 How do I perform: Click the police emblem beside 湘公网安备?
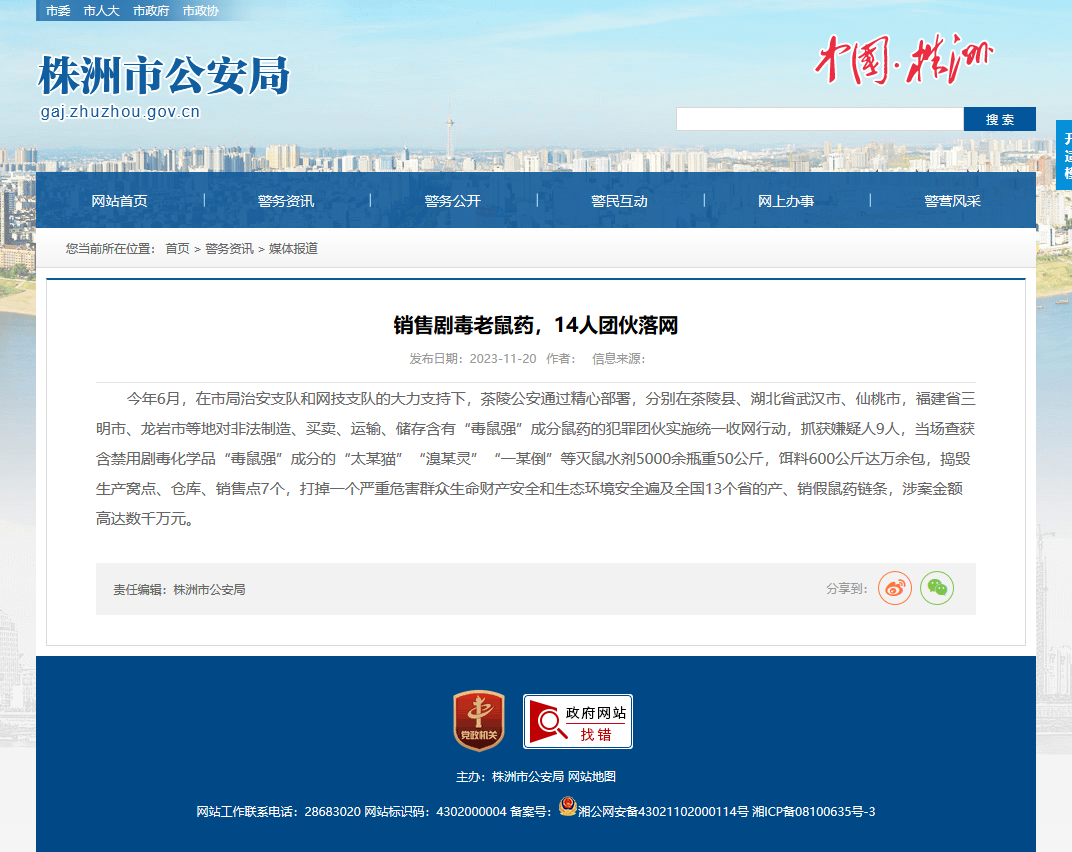pyautogui.click(x=567, y=807)
